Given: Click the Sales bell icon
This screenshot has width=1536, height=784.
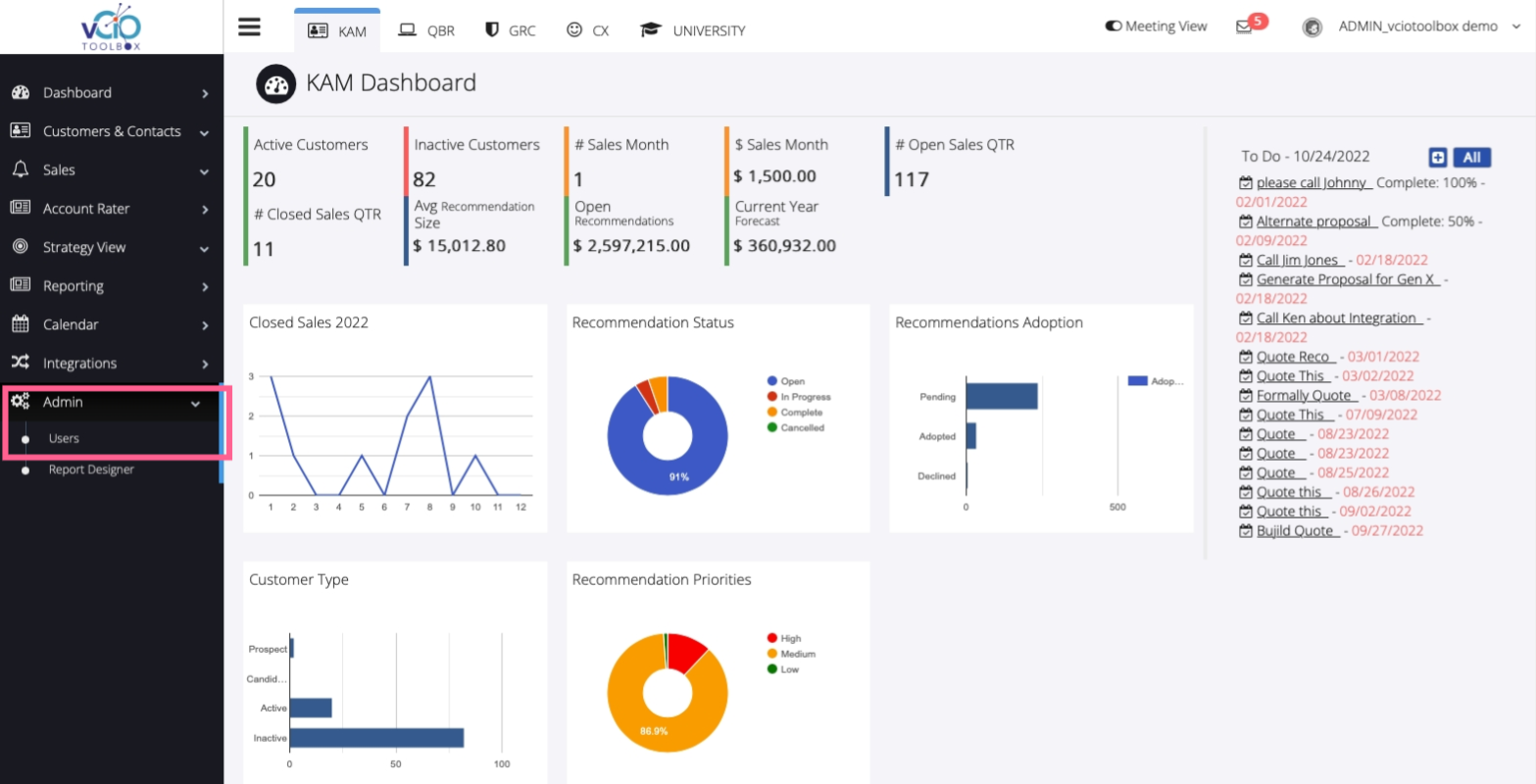Looking at the screenshot, I should click(20, 170).
